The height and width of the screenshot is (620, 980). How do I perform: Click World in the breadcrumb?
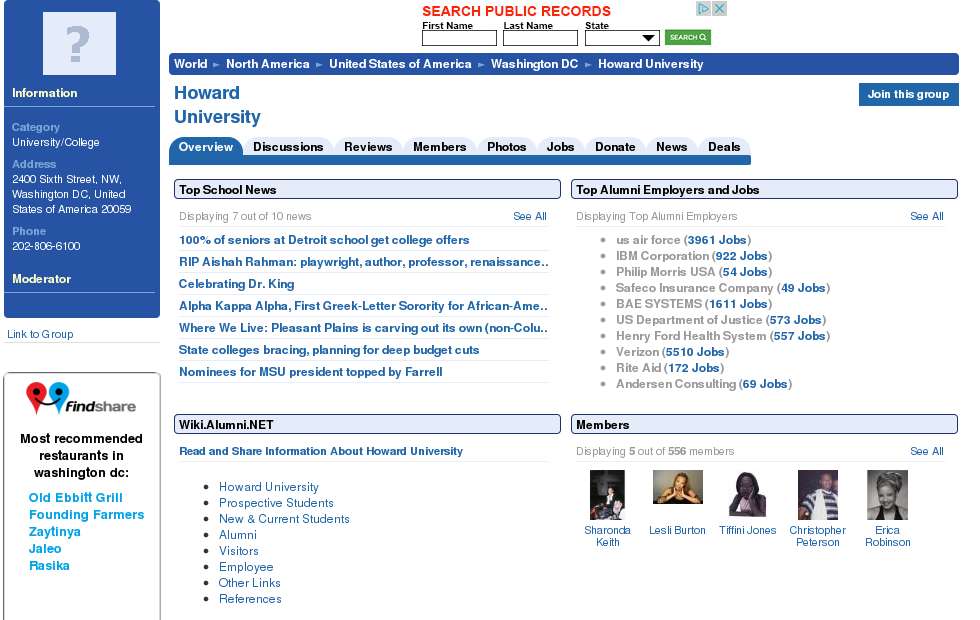[191, 64]
